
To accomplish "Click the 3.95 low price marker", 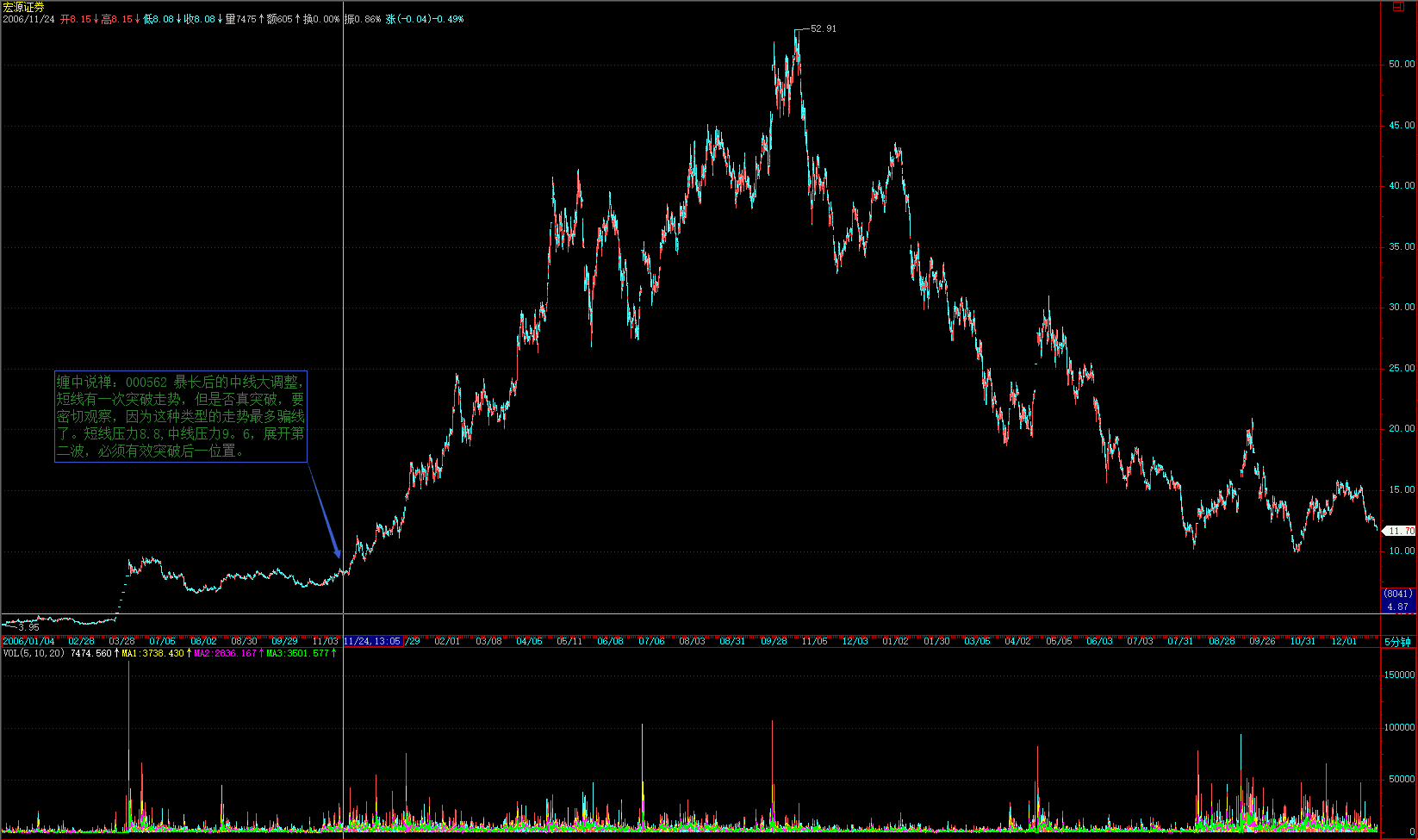I will pyautogui.click(x=28, y=627).
